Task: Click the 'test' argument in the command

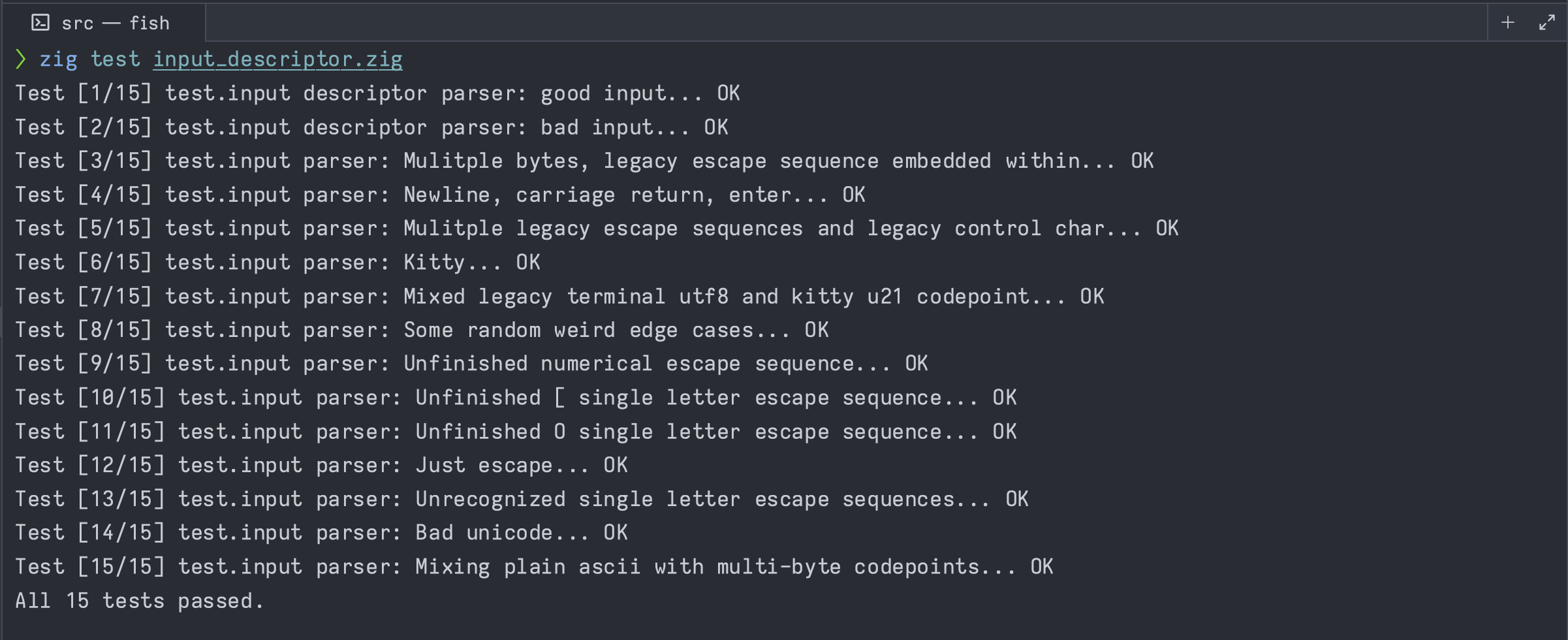Action: (x=116, y=59)
